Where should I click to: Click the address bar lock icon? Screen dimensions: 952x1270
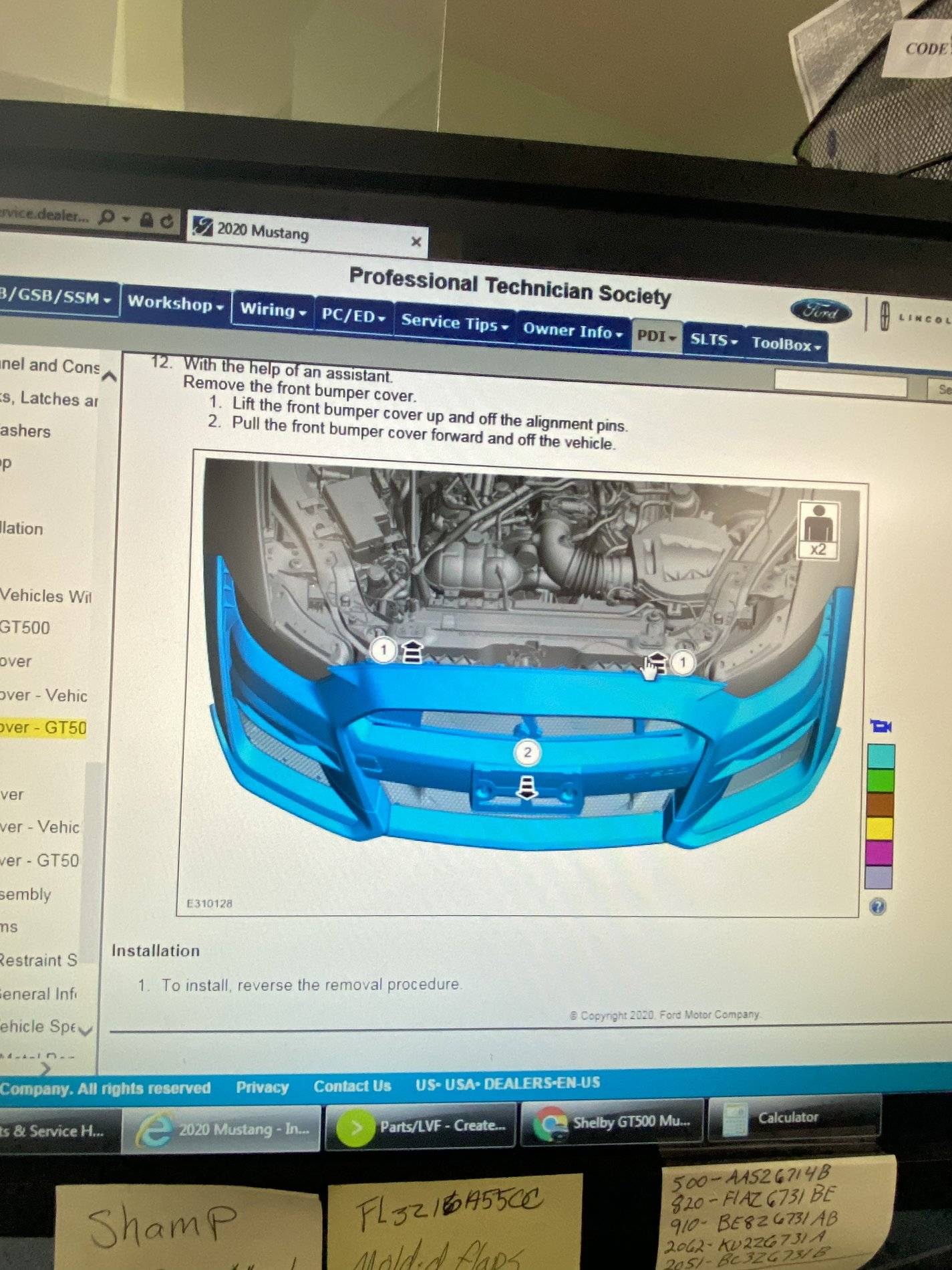[x=146, y=220]
